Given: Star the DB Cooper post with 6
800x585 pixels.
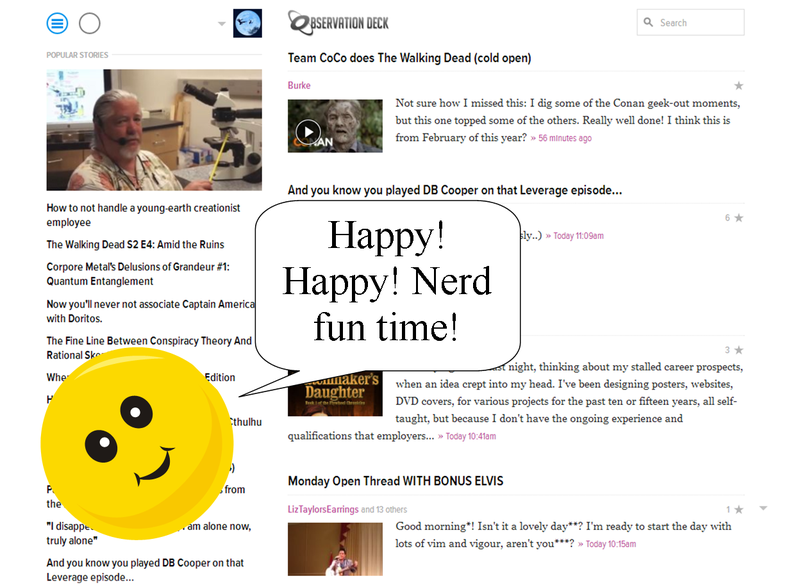Looking at the screenshot, I should coord(738,218).
